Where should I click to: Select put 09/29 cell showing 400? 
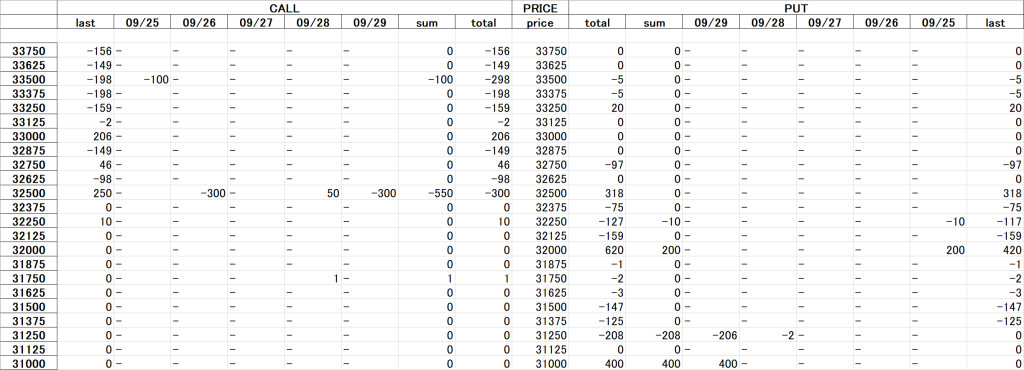point(711,364)
